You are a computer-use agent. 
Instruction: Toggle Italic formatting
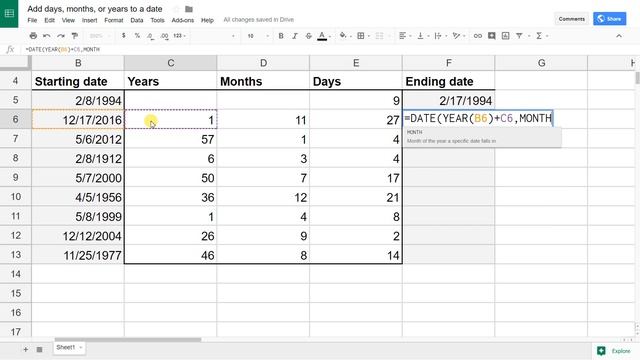click(295, 36)
